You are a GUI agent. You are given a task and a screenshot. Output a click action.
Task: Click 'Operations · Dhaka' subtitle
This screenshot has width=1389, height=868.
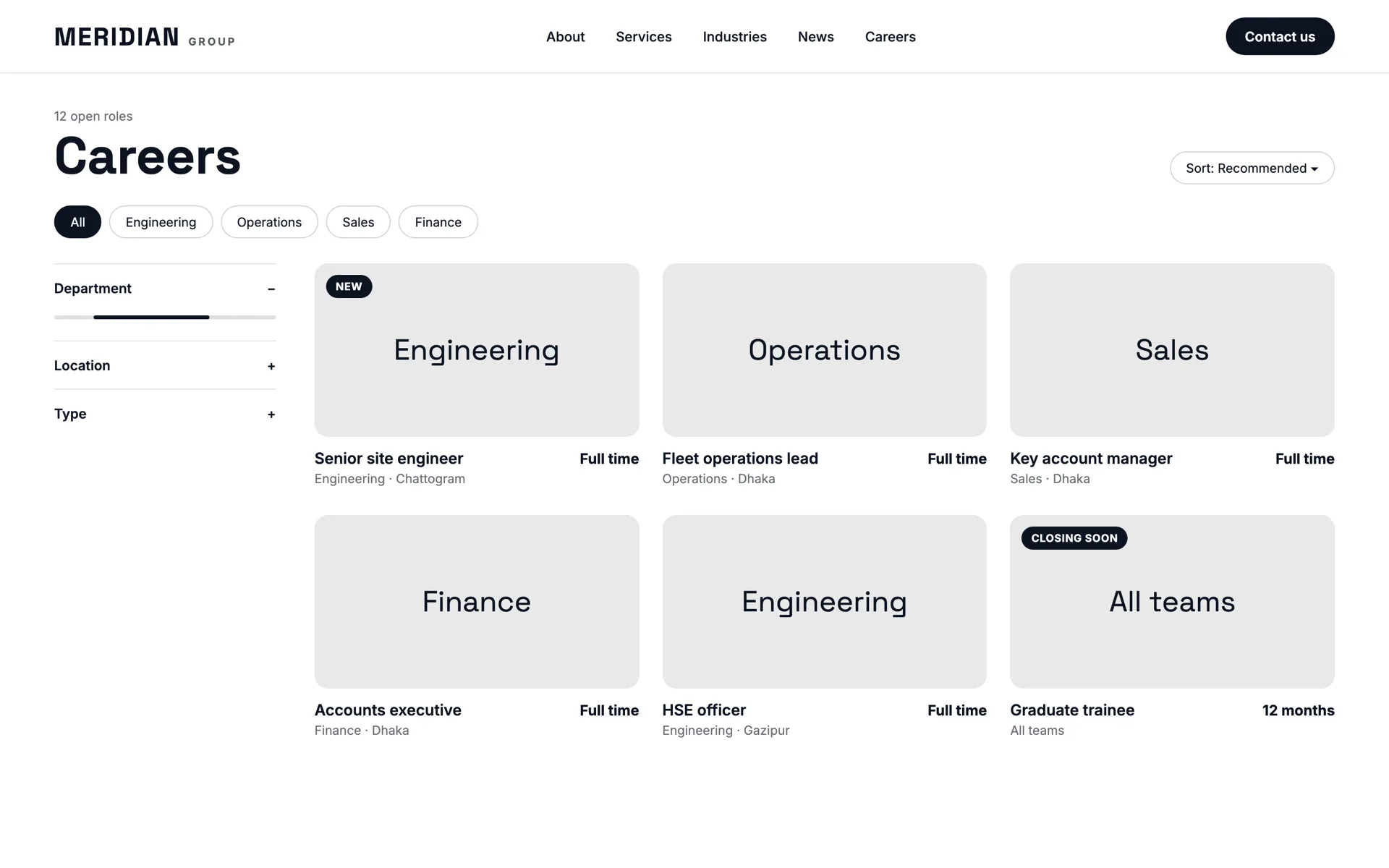pyautogui.click(x=718, y=479)
